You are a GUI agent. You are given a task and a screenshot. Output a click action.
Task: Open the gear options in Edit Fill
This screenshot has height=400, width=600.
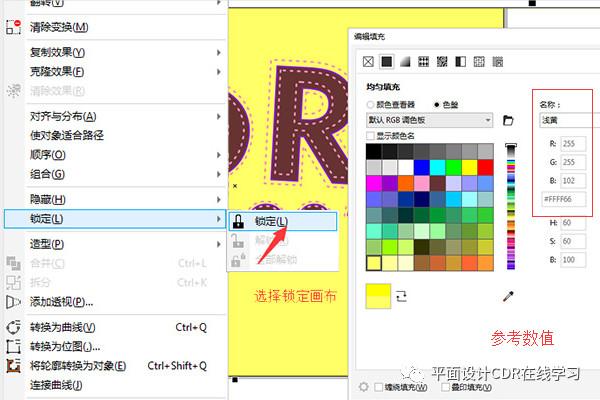(364, 387)
